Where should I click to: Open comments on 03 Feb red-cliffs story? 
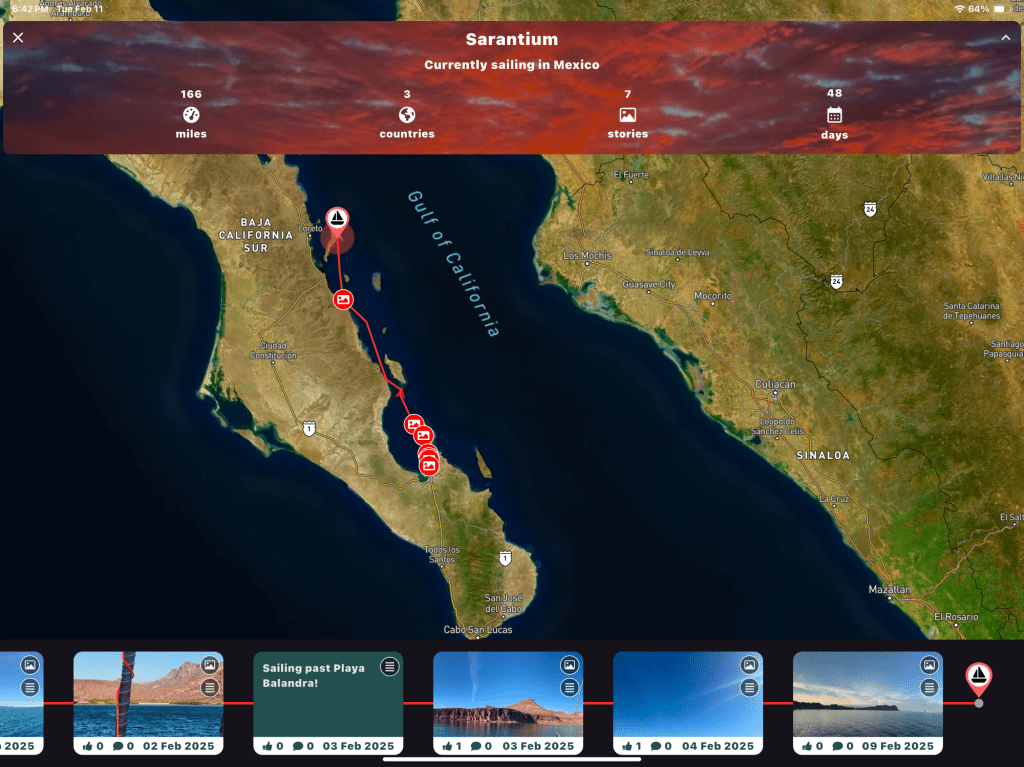480,746
